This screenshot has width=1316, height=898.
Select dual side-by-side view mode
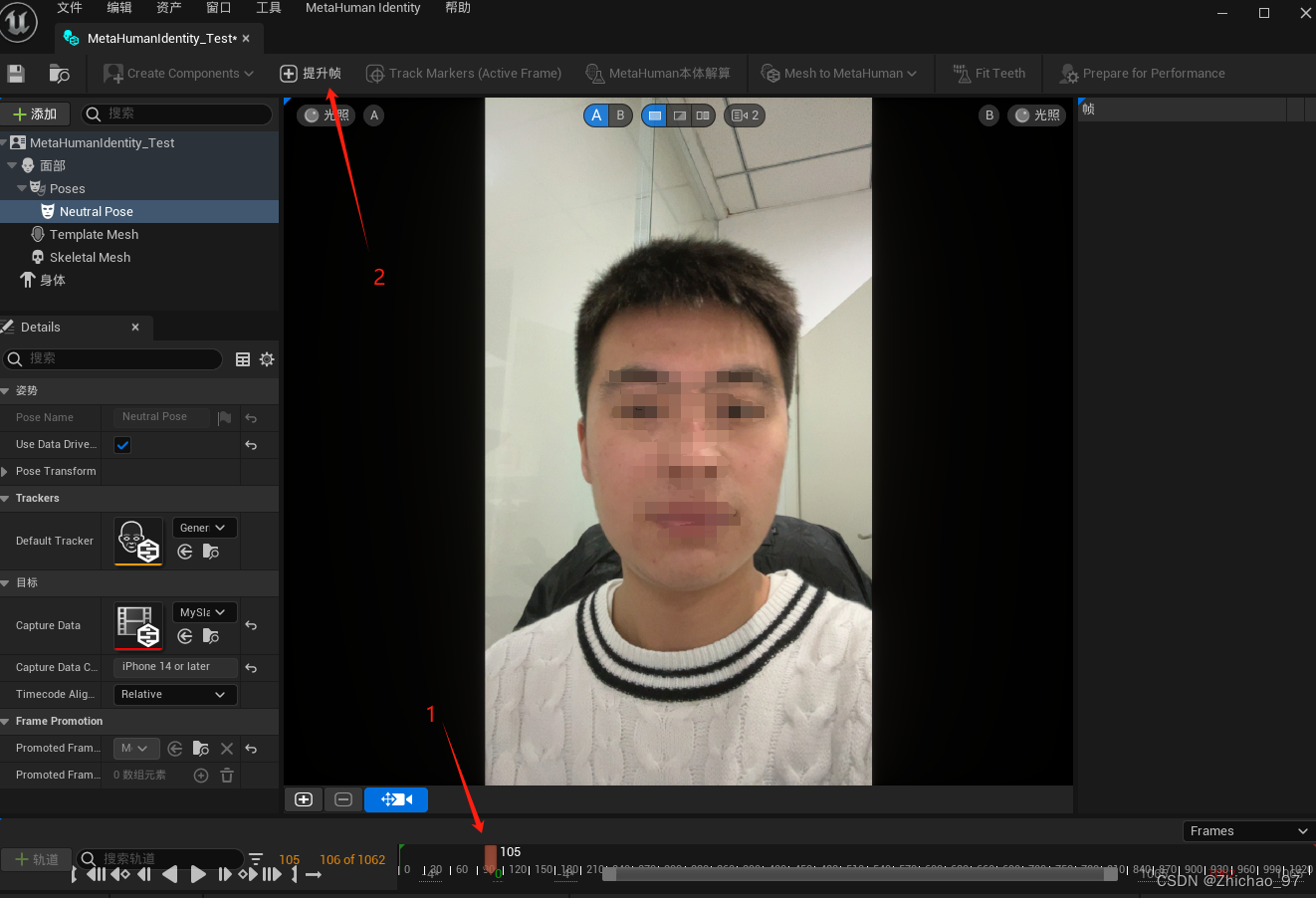(703, 115)
